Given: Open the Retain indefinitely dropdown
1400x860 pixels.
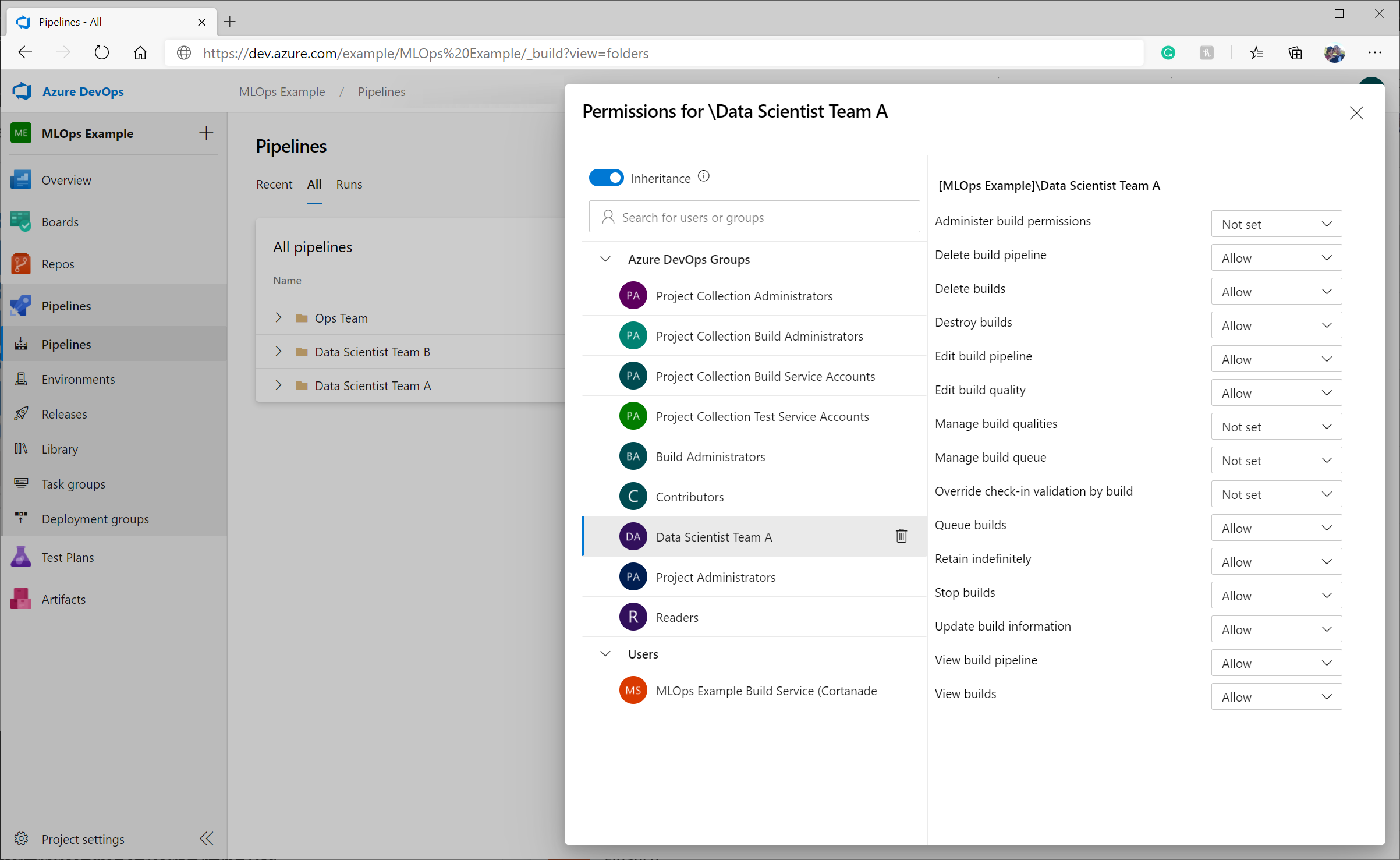Looking at the screenshot, I should [1276, 562].
